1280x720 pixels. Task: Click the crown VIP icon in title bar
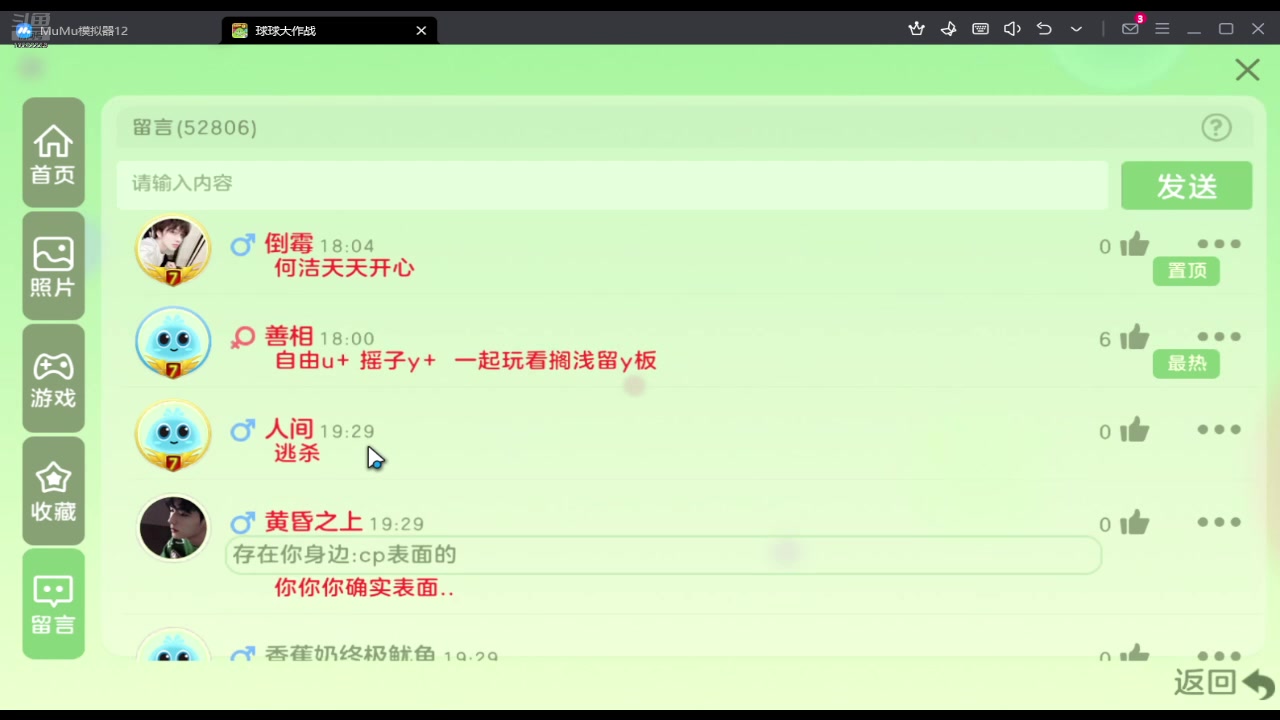coord(916,29)
